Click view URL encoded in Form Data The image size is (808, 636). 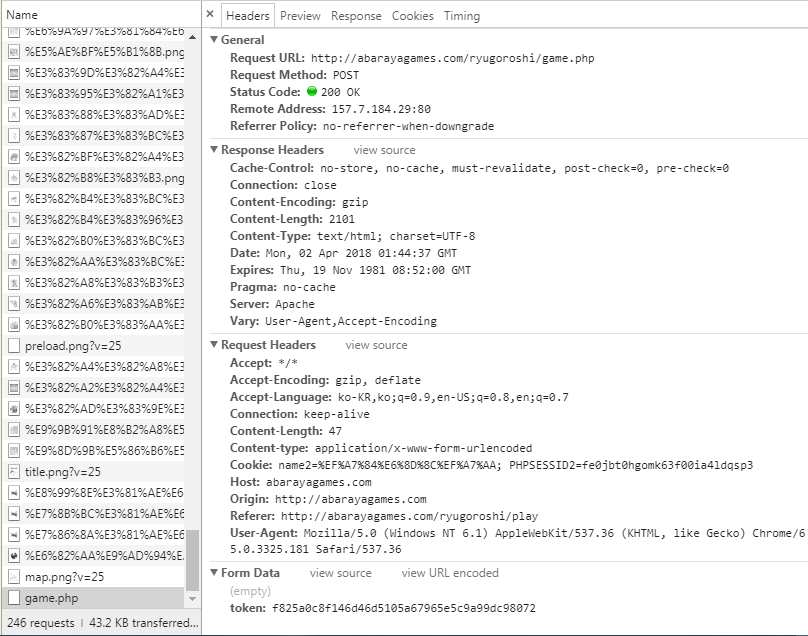pos(449,573)
